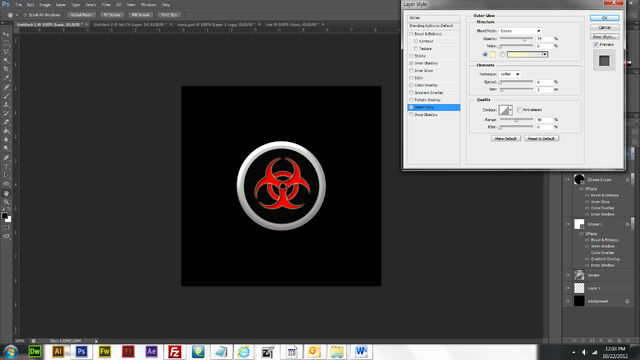Open After Effects from the taskbar
640x360 pixels.
151,351
